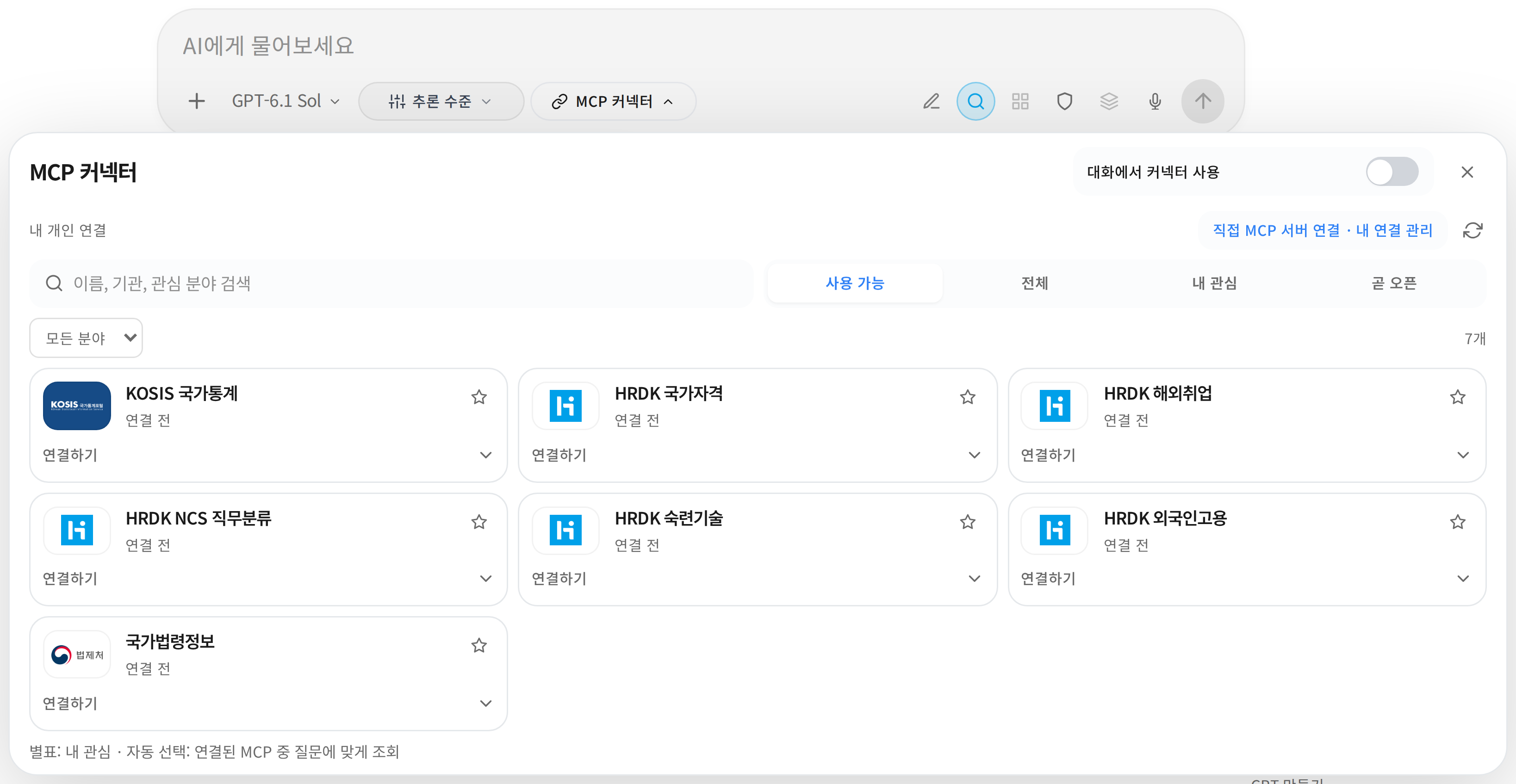
Task: Click the HRDK 외국인고용 title
Action: pos(1165,518)
